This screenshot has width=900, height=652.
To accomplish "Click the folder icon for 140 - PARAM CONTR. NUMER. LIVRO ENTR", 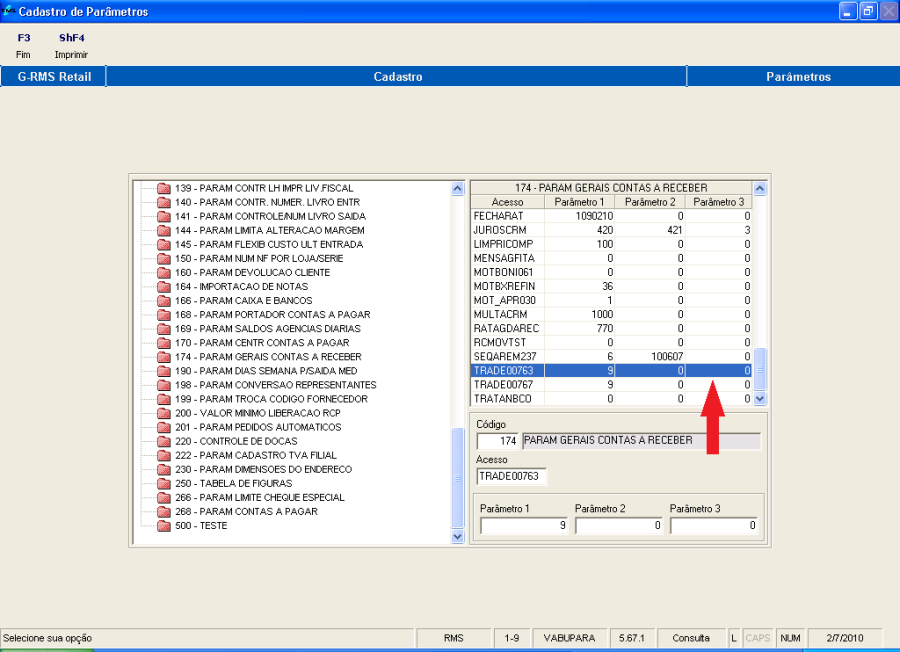I will tap(164, 202).
